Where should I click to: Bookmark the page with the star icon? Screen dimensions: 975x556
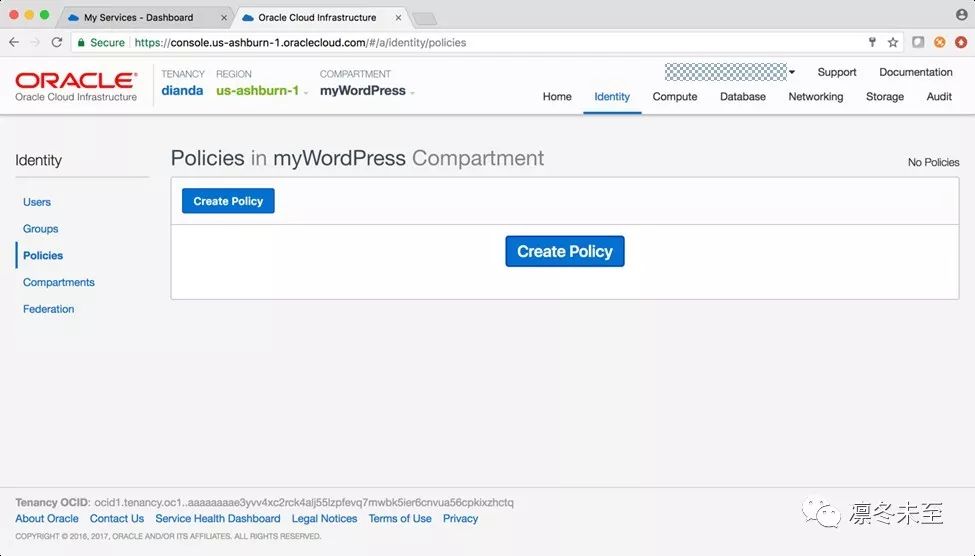pyautogui.click(x=893, y=42)
